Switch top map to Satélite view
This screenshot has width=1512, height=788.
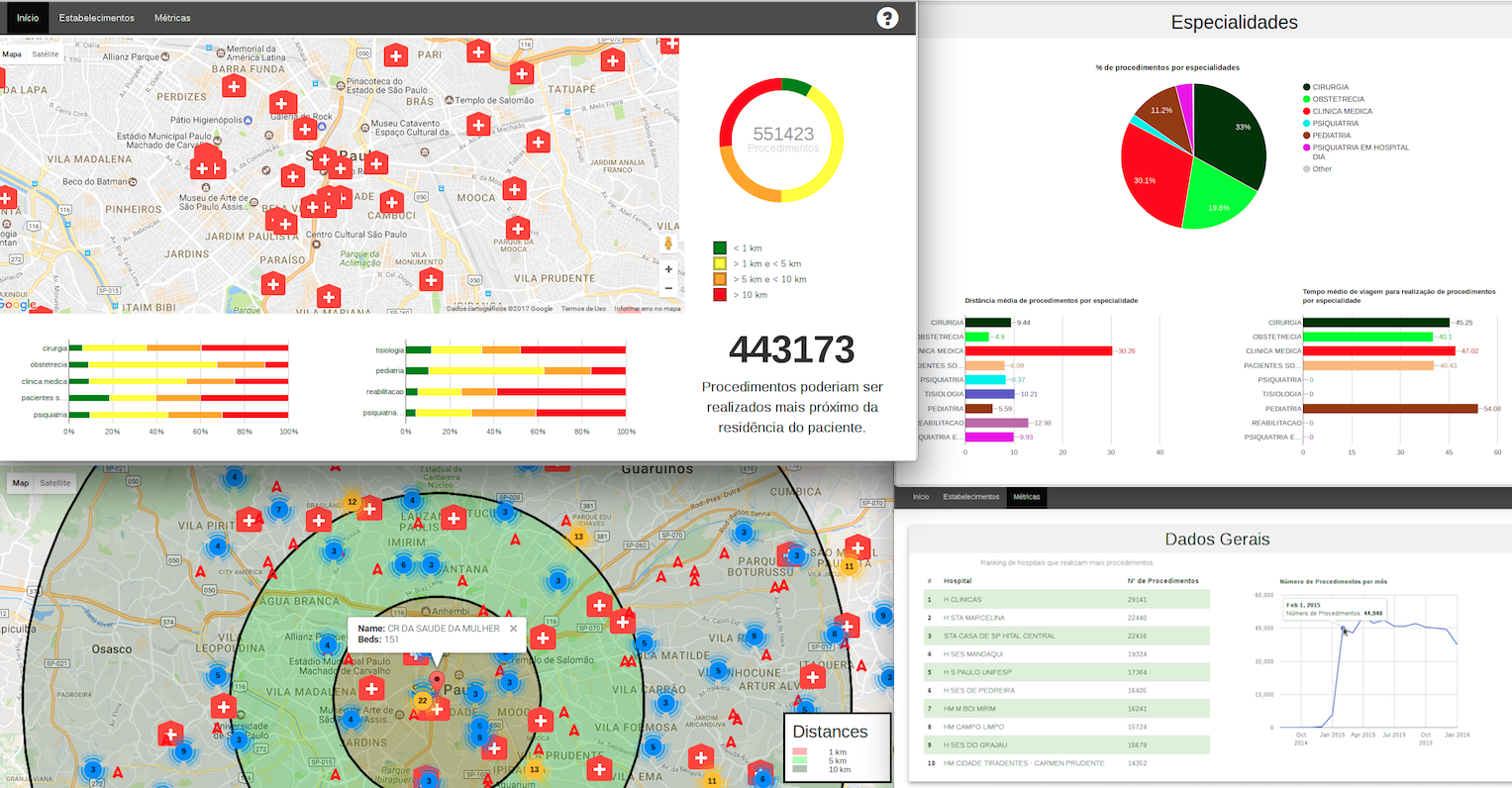point(46,54)
